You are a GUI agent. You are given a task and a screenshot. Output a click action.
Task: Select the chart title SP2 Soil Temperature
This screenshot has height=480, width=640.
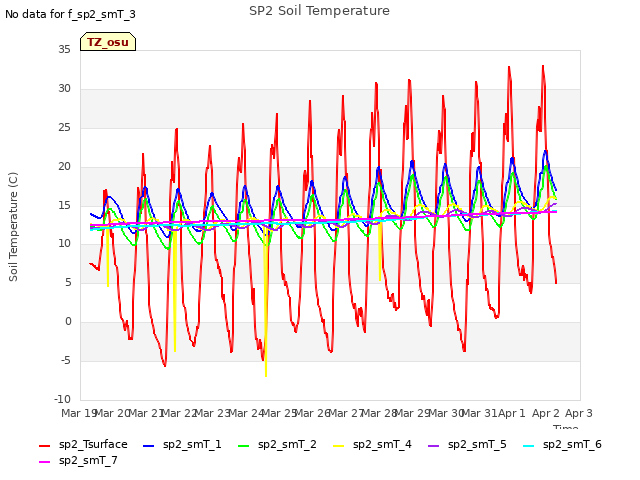point(319,11)
